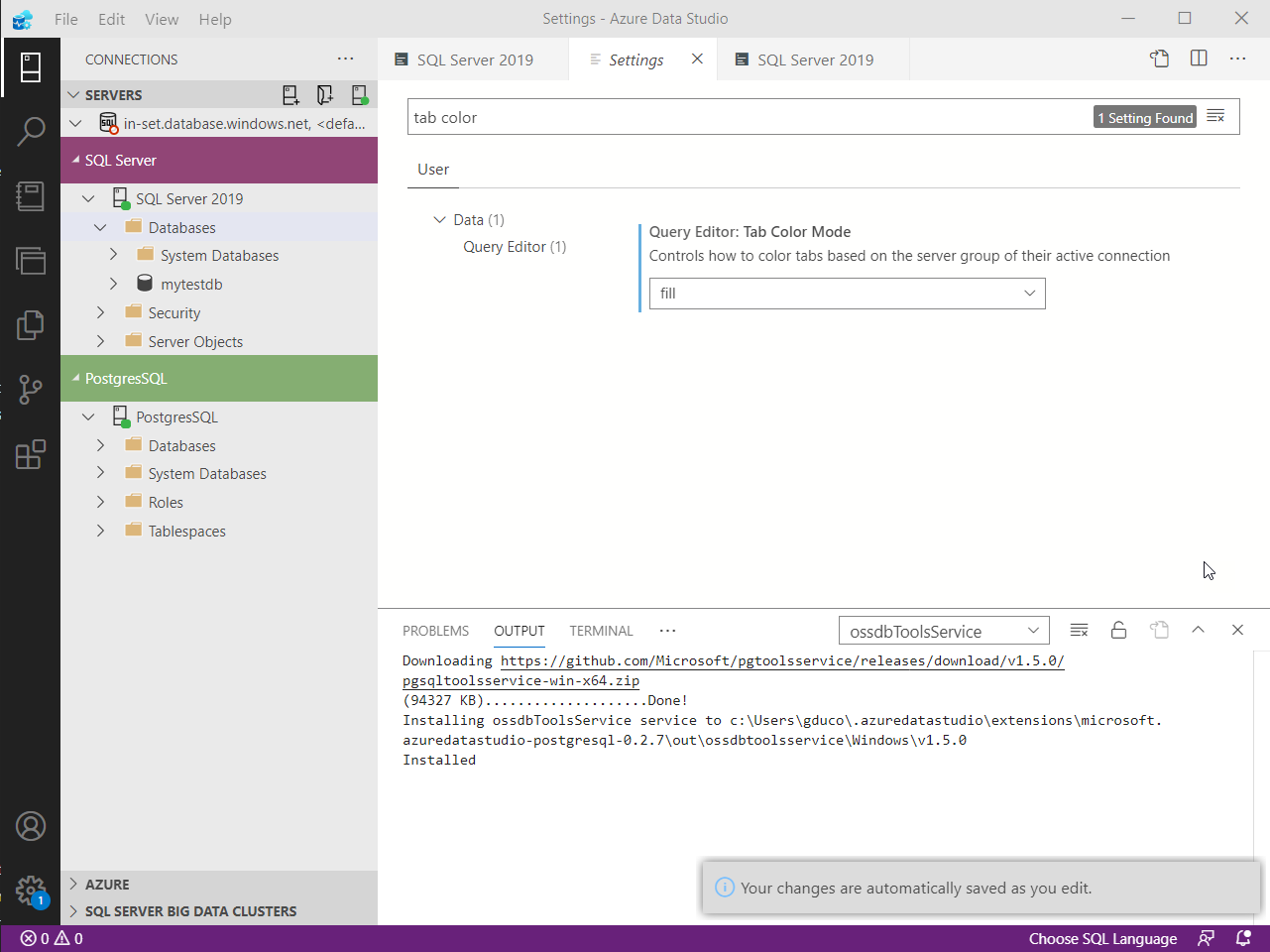This screenshot has height=952, width=1270.
Task: Click the auto-saved changes notification message
Action: tap(916, 889)
